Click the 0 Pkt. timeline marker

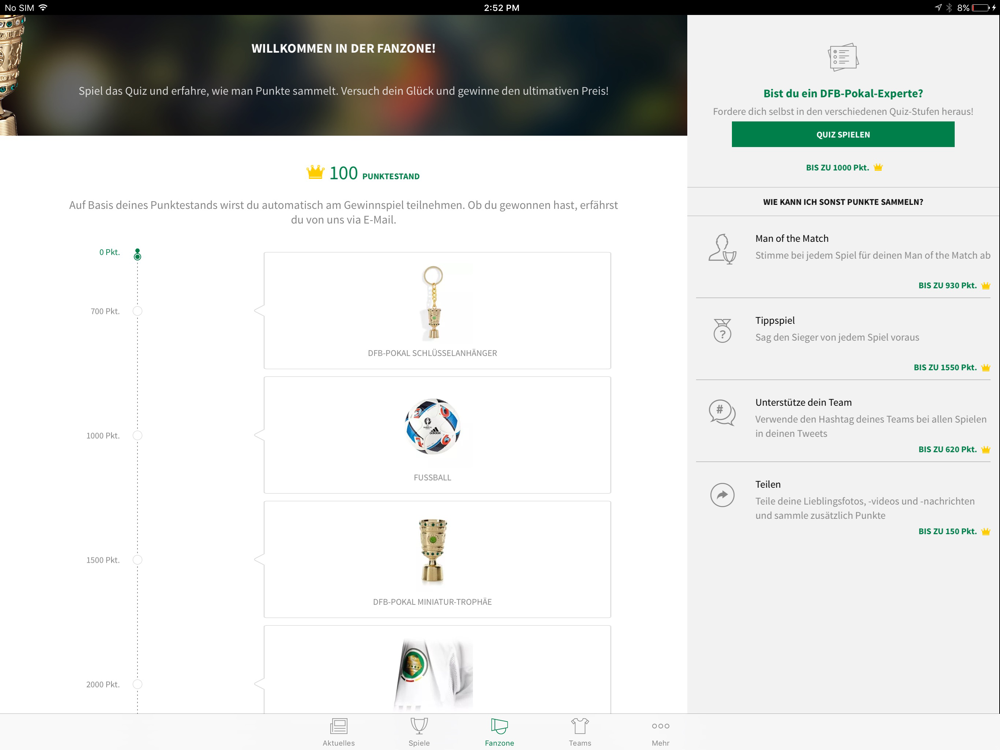click(137, 254)
